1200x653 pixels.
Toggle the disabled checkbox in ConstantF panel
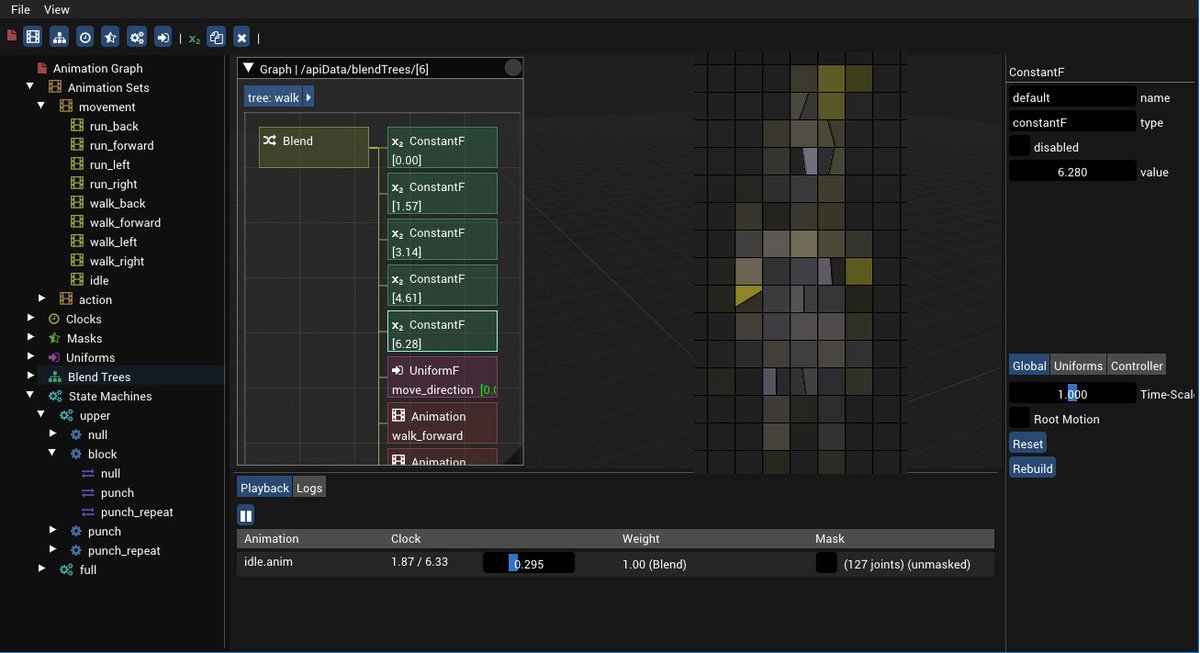pos(1018,146)
